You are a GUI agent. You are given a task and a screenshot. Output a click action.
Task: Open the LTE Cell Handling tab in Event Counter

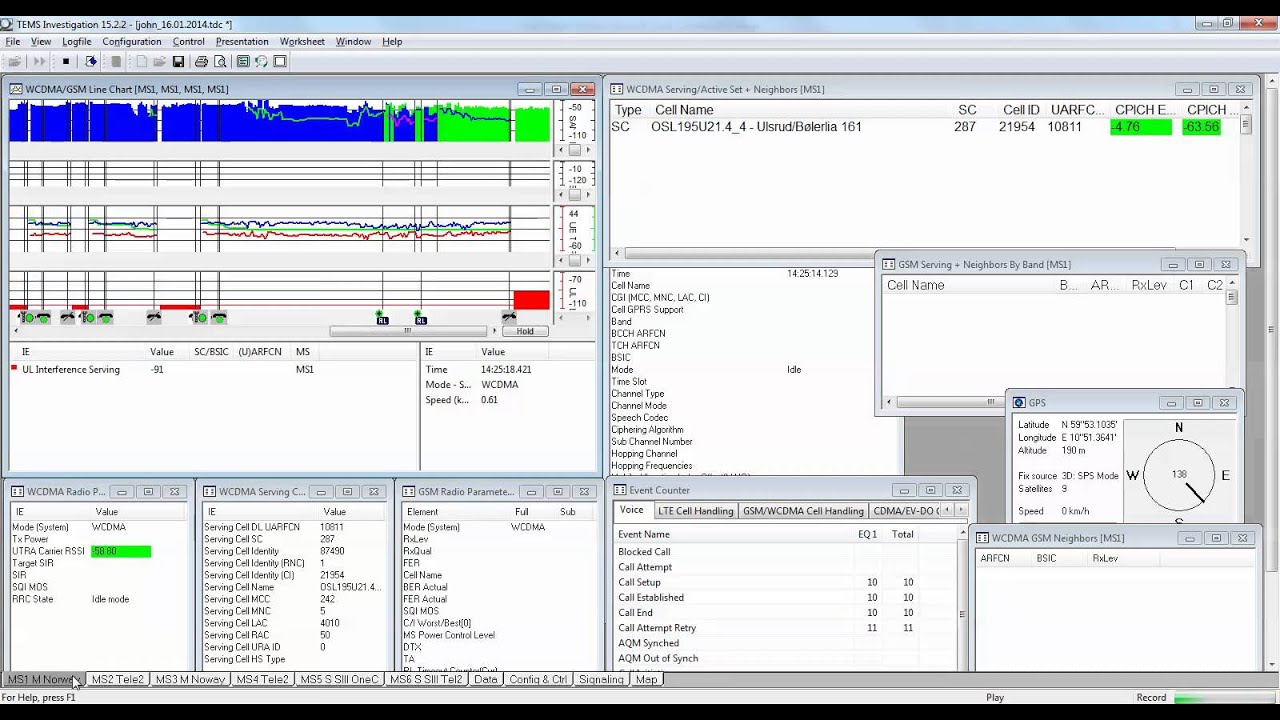695,511
